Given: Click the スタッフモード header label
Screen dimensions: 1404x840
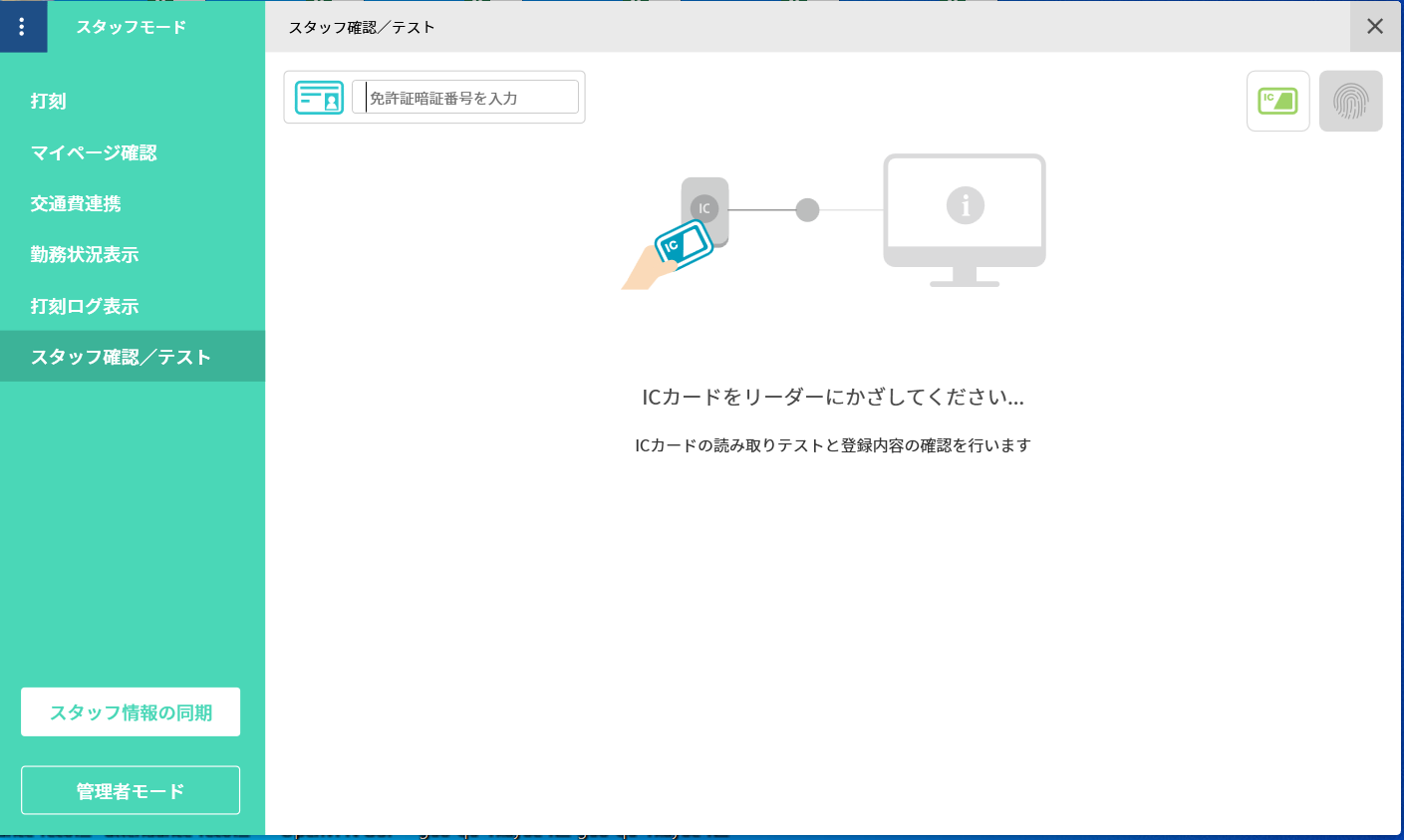Looking at the screenshot, I should (x=132, y=27).
